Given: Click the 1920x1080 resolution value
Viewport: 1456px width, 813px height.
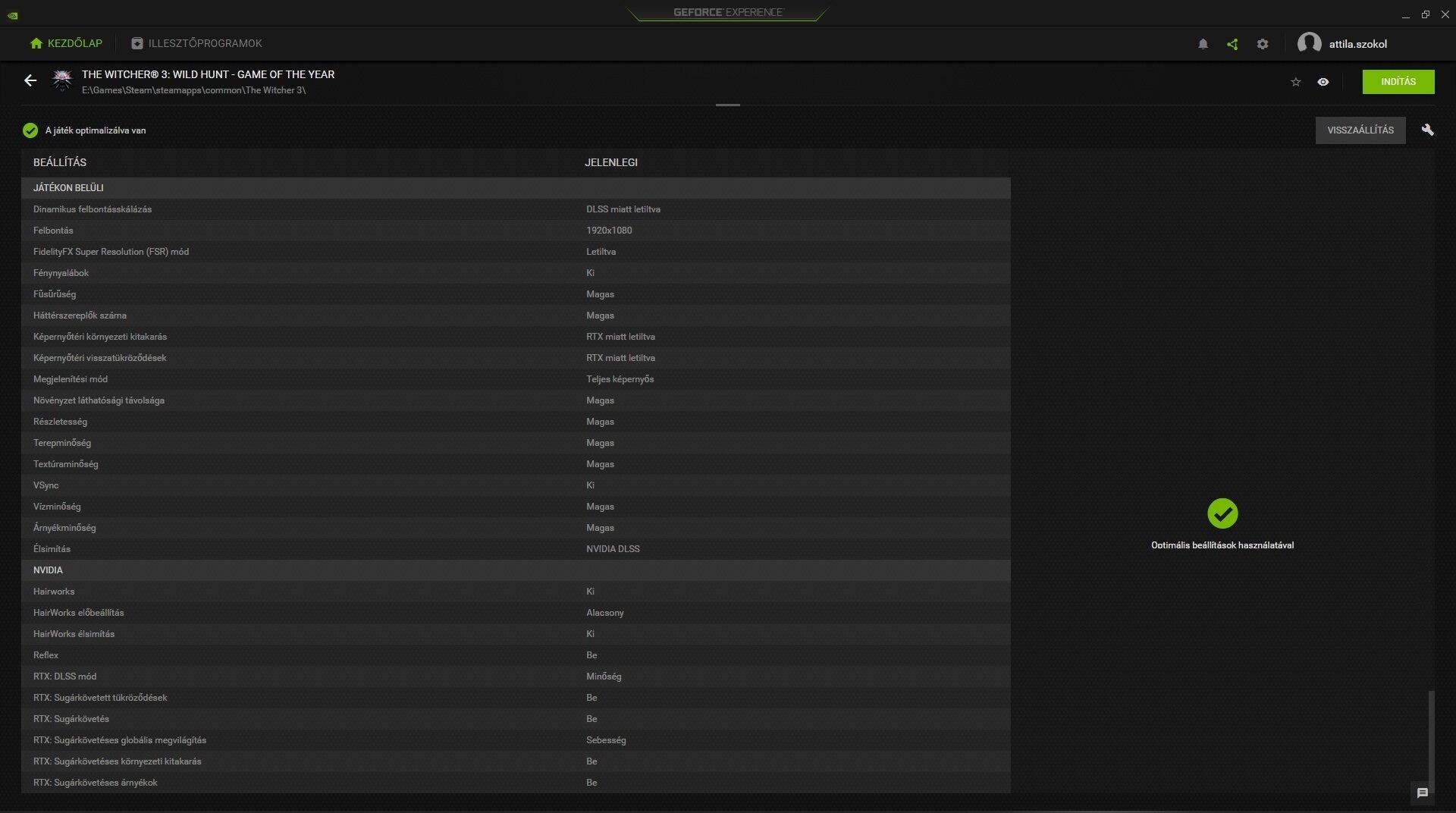Looking at the screenshot, I should [609, 231].
